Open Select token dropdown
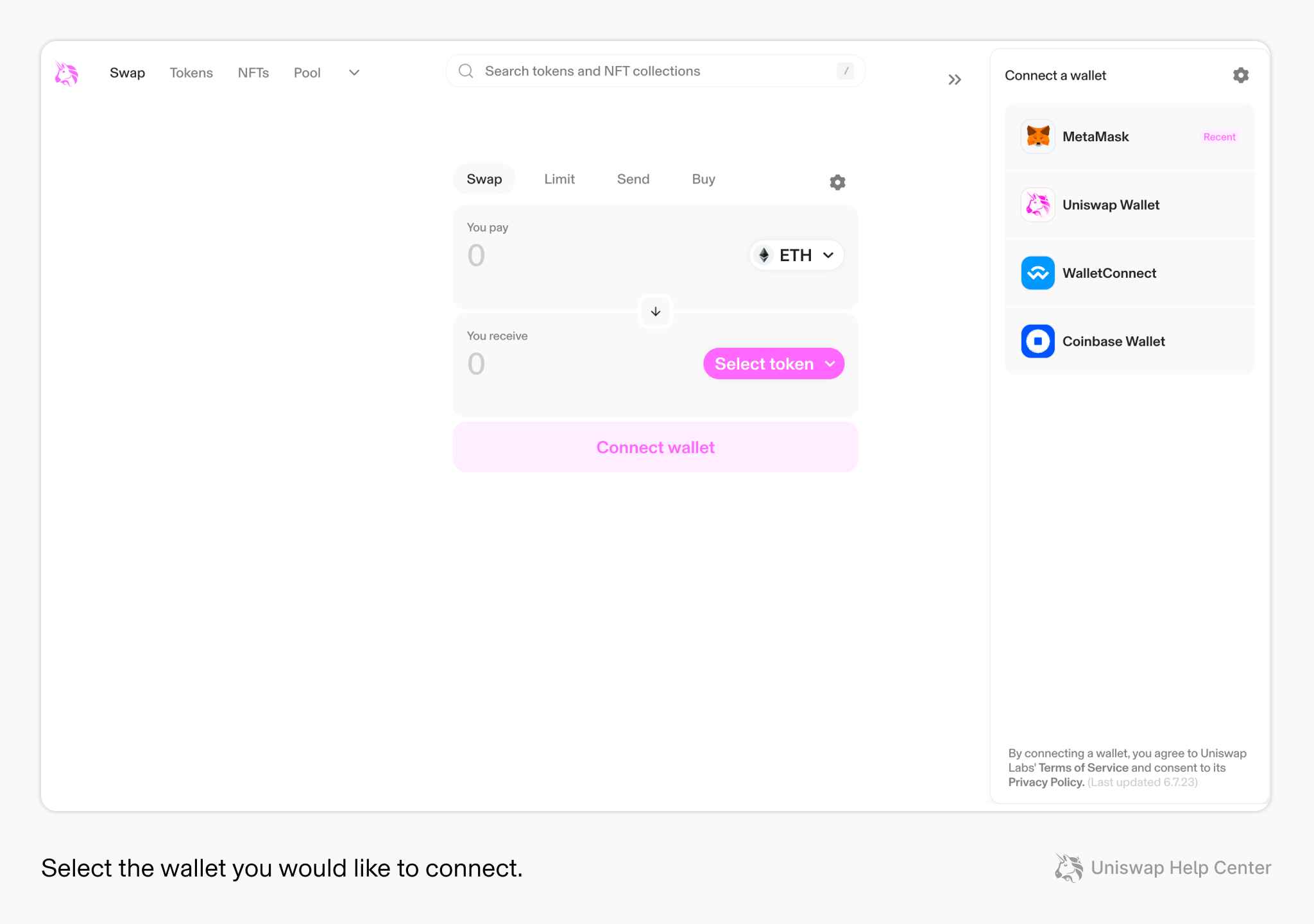Screen dimensions: 1314x924 tap(773, 364)
